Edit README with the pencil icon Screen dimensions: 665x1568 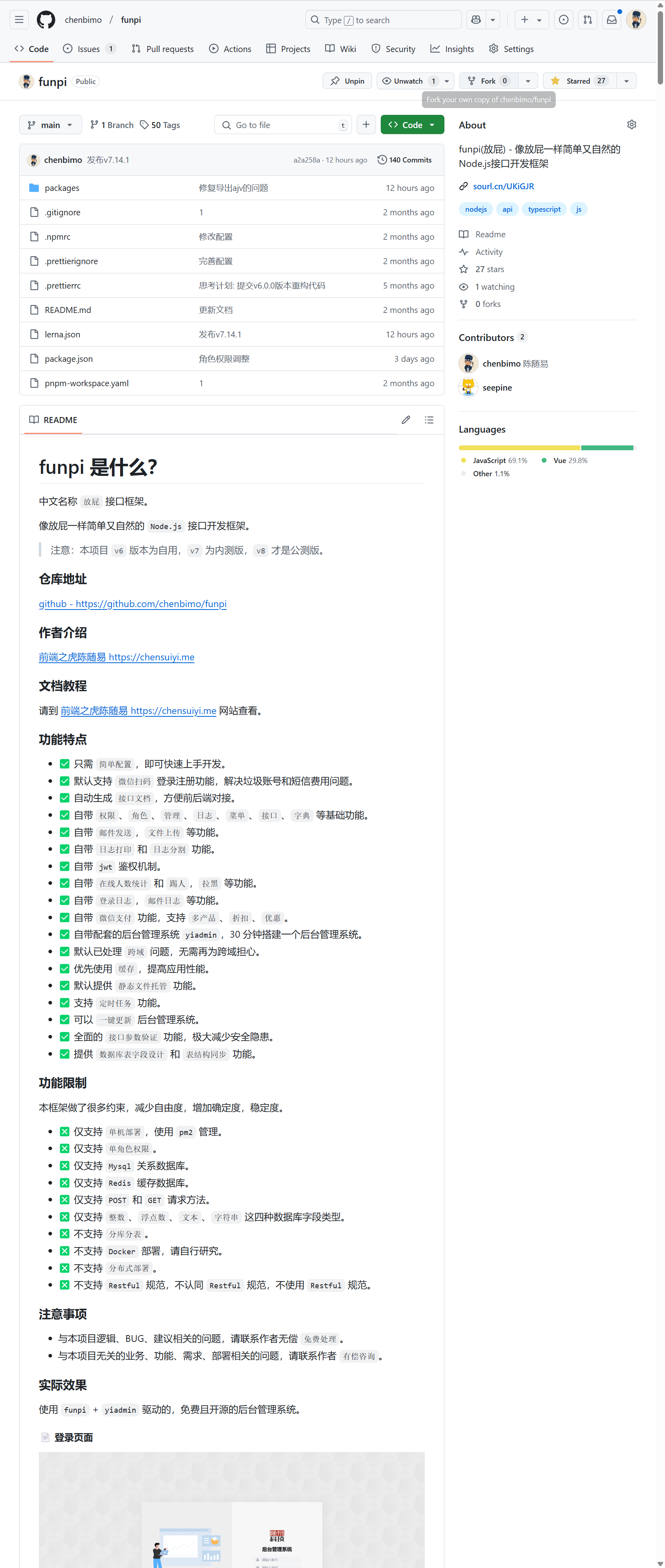click(406, 420)
